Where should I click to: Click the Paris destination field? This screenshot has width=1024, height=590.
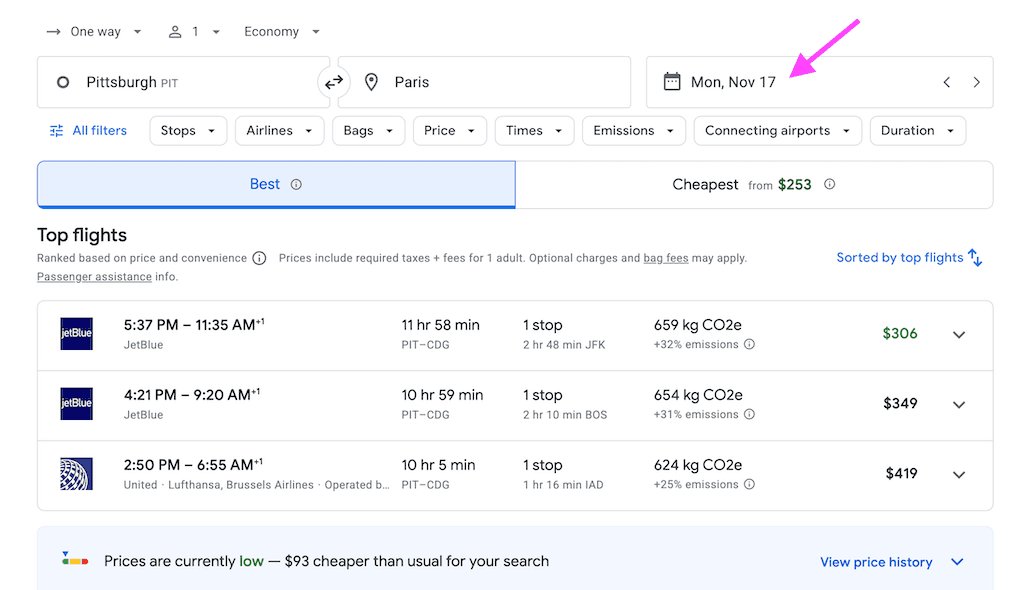pyautogui.click(x=485, y=82)
